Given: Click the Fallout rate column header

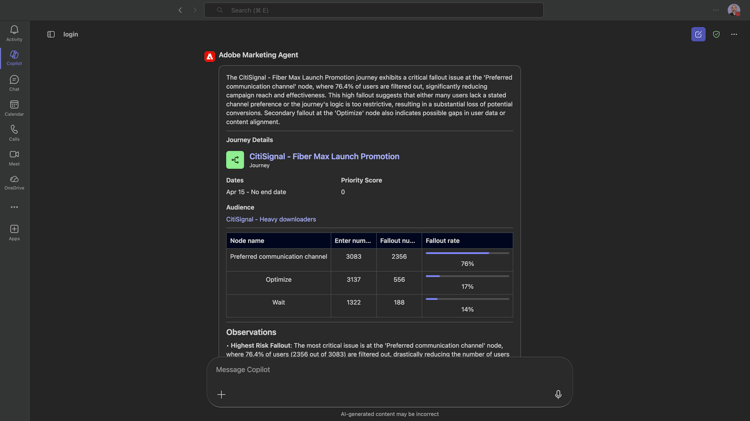Looking at the screenshot, I should pos(467,241).
